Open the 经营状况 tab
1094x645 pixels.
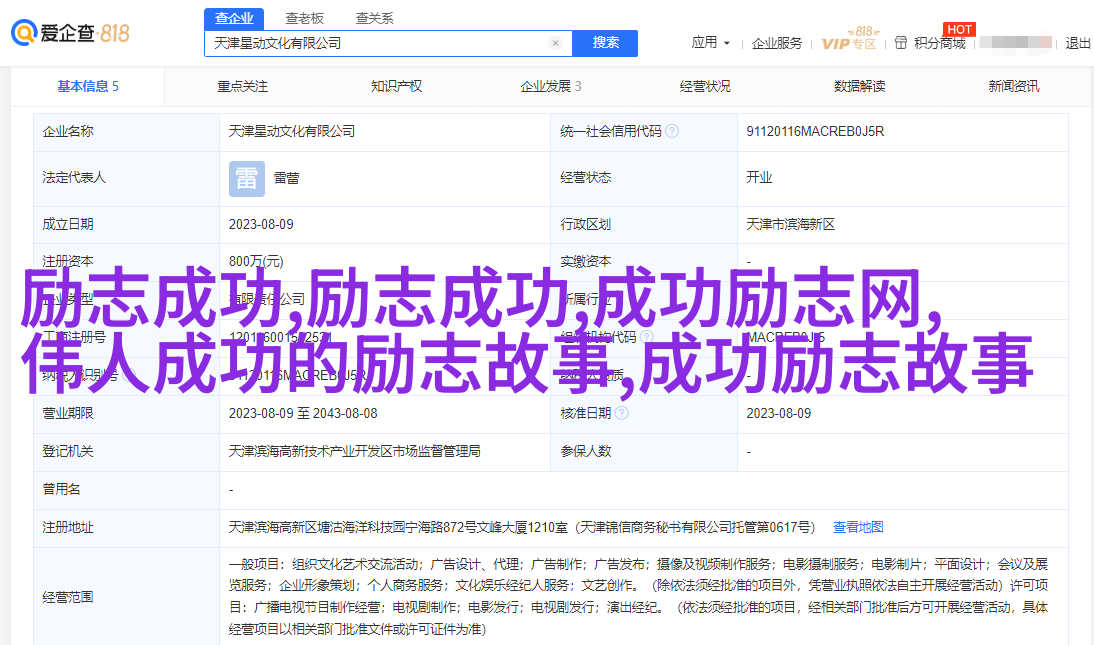(x=705, y=87)
